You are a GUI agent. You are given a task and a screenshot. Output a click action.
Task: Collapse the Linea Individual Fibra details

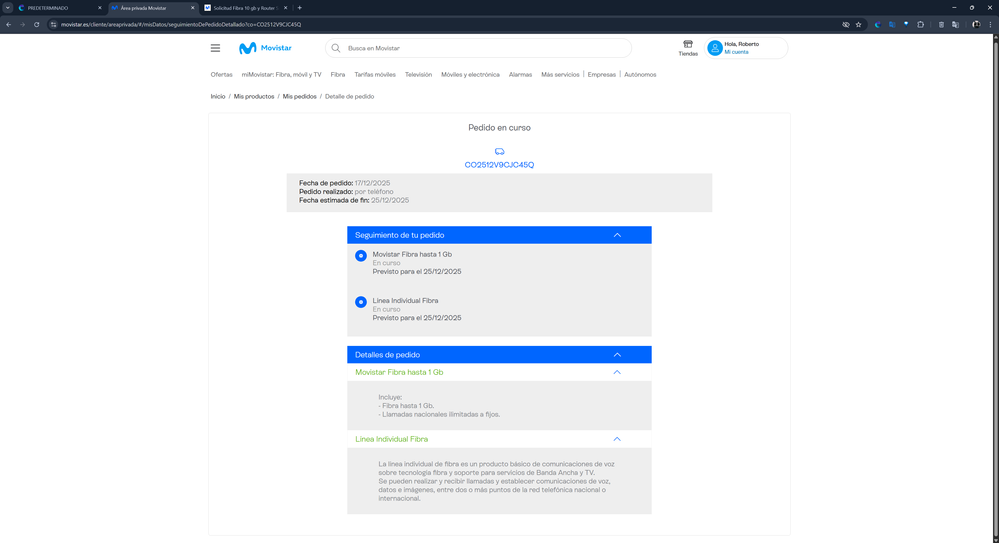[617, 439]
